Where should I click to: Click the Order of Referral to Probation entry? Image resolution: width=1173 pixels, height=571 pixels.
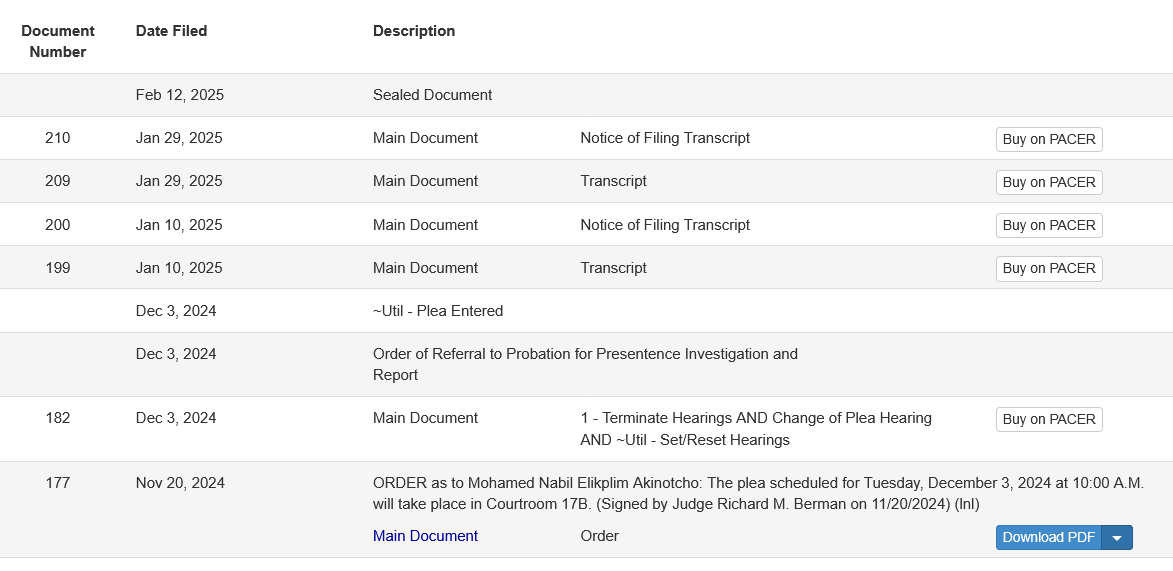coord(585,364)
